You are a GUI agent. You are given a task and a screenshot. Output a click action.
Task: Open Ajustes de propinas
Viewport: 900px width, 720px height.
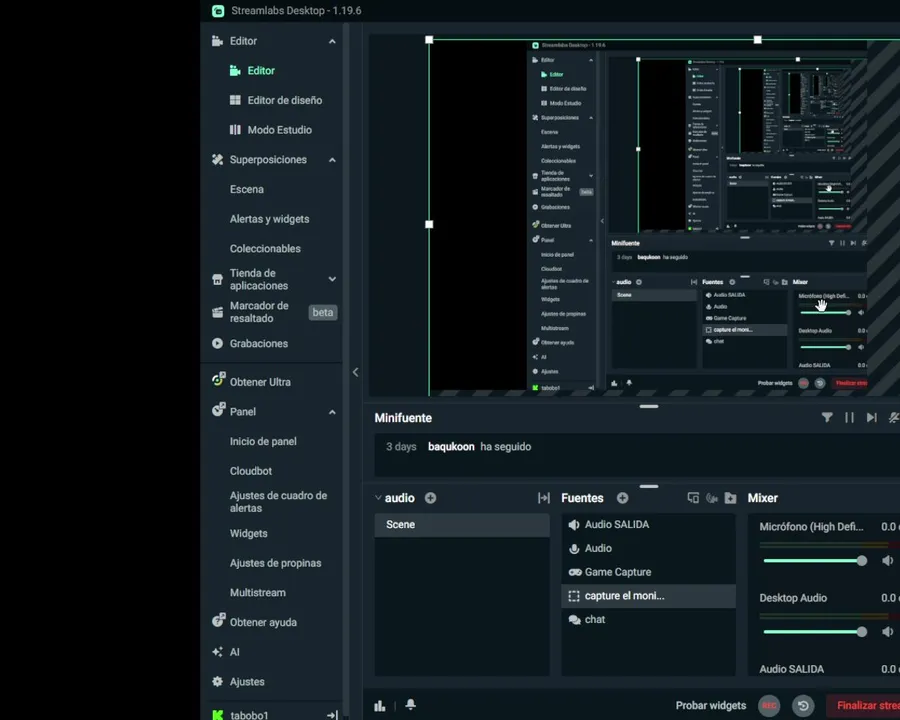click(x=276, y=563)
